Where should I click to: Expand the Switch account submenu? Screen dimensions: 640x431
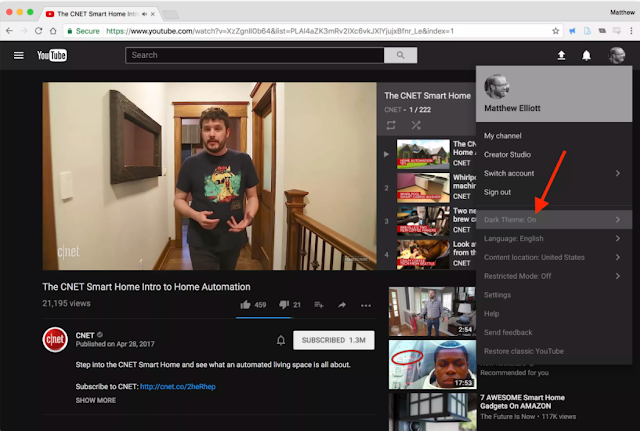click(553, 173)
